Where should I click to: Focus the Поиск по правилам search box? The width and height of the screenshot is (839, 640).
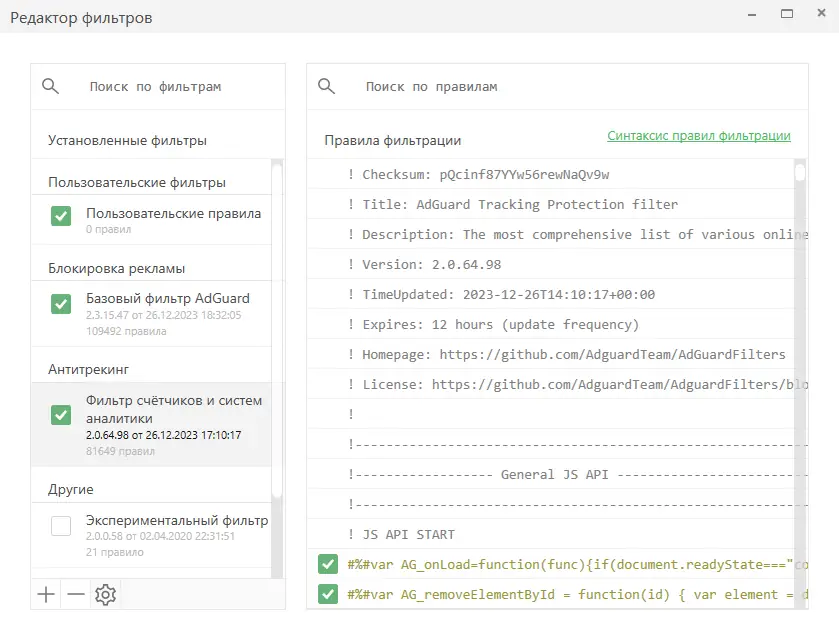tap(560, 87)
